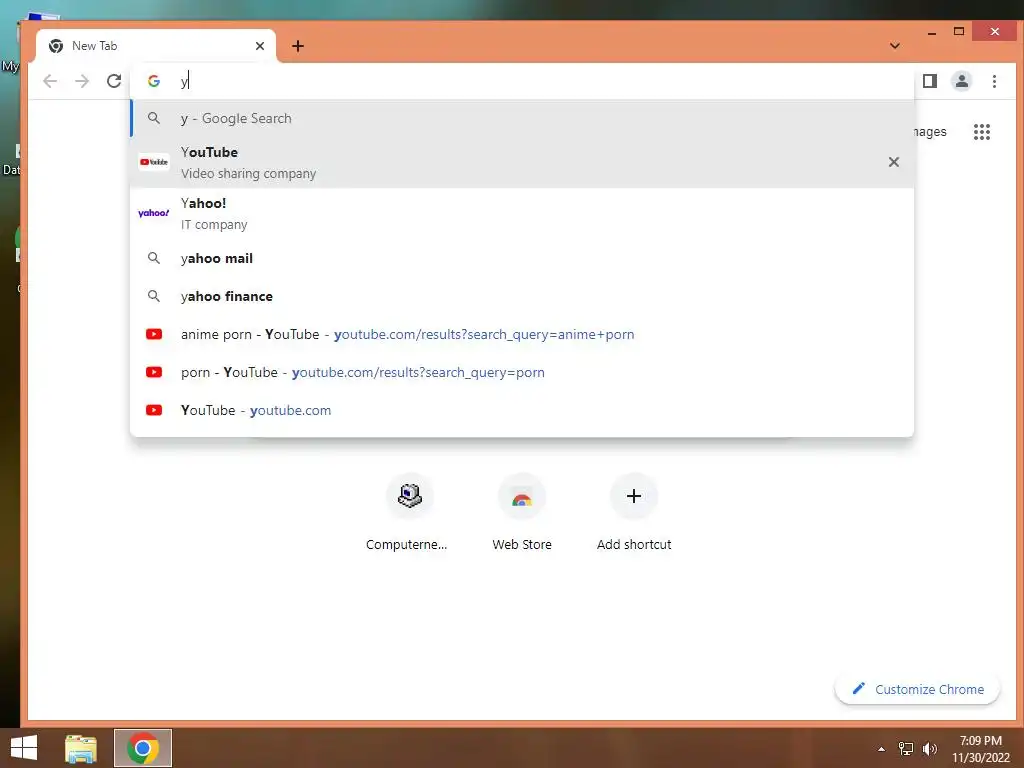The image size is (1024, 768).
Task: Reload the page with the refresh icon
Action: tap(114, 81)
